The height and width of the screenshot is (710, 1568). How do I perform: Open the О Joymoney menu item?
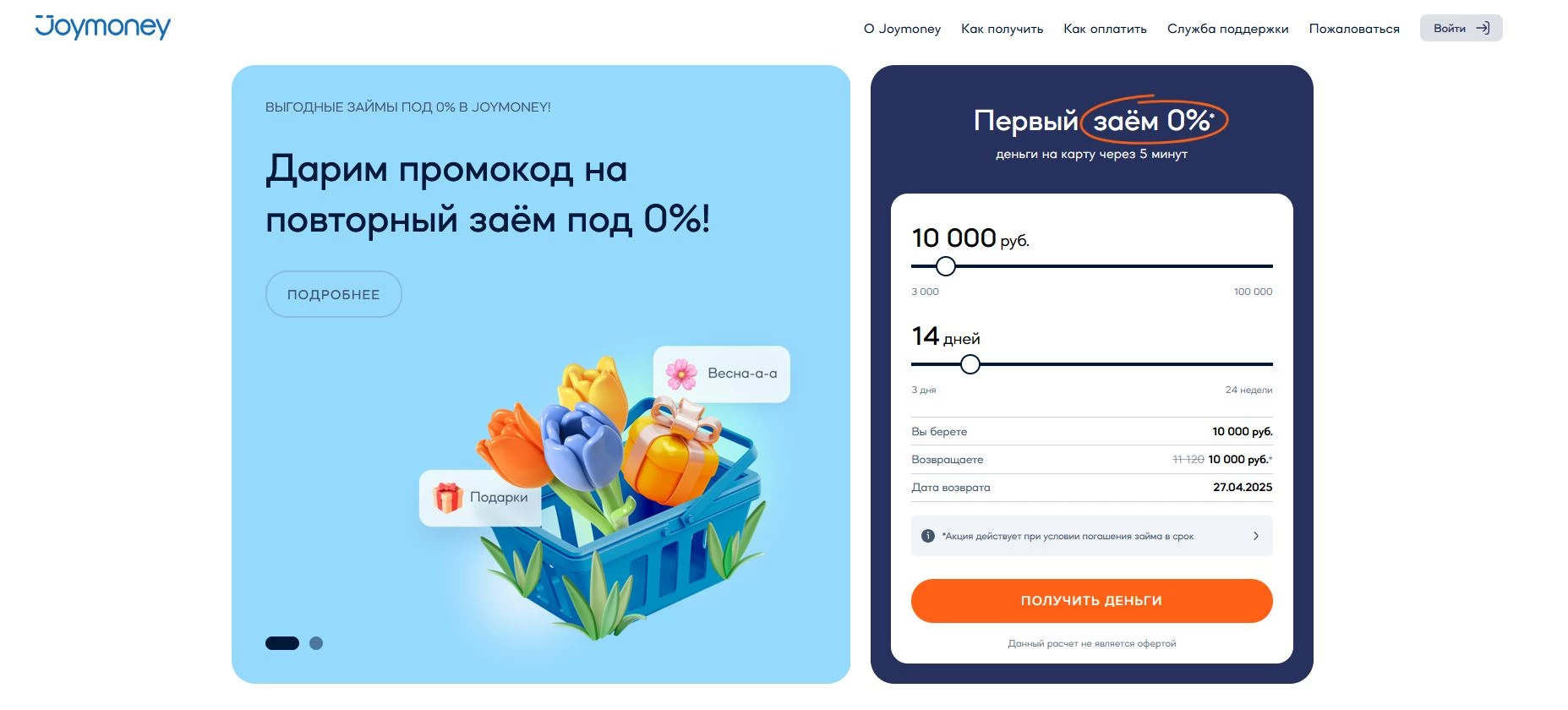tap(901, 28)
